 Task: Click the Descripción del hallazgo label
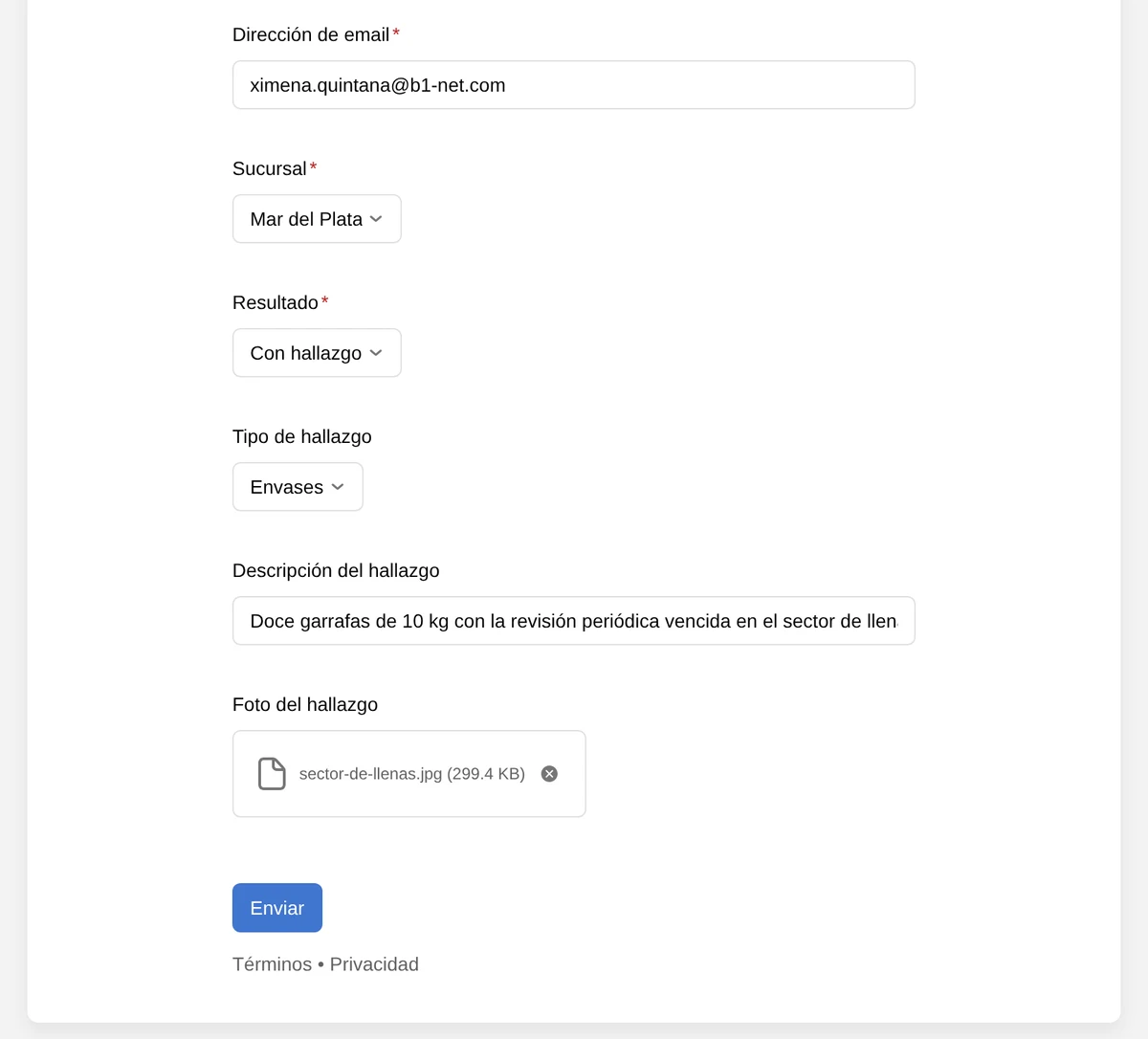[336, 570]
